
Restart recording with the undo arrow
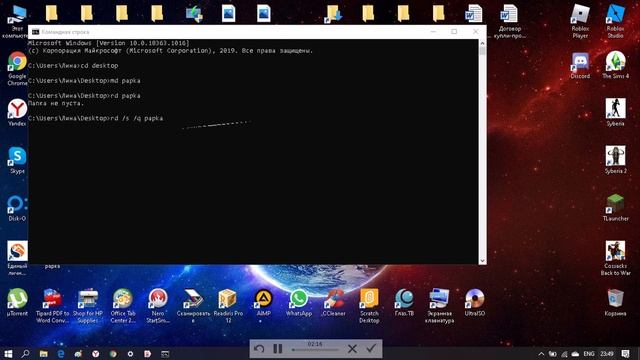[259, 349]
